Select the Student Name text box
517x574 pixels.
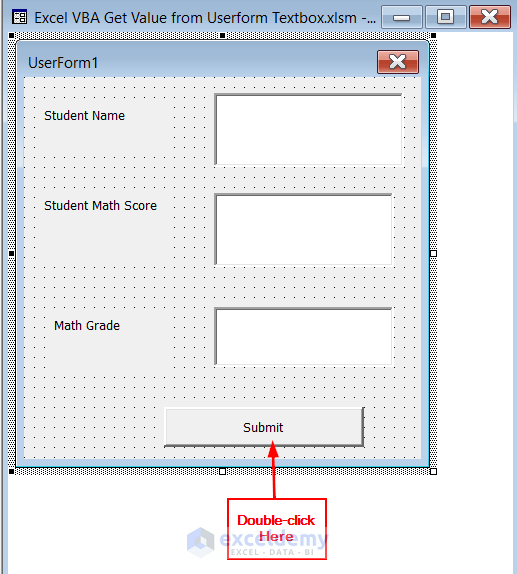[308, 130]
